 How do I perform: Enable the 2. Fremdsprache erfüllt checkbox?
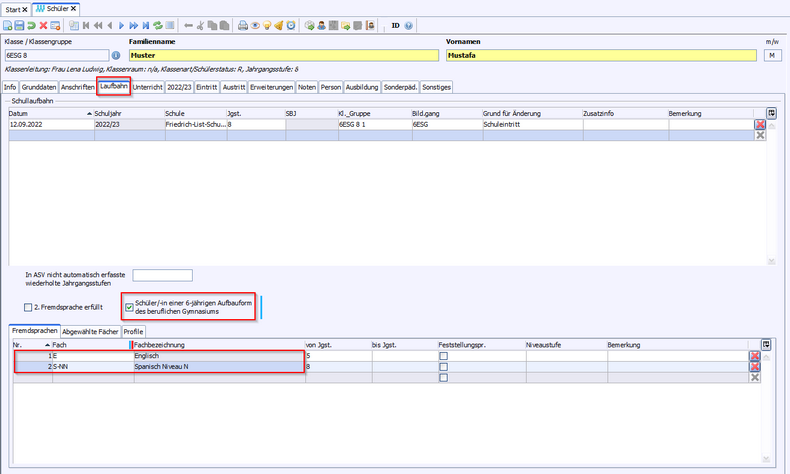tap(28, 307)
